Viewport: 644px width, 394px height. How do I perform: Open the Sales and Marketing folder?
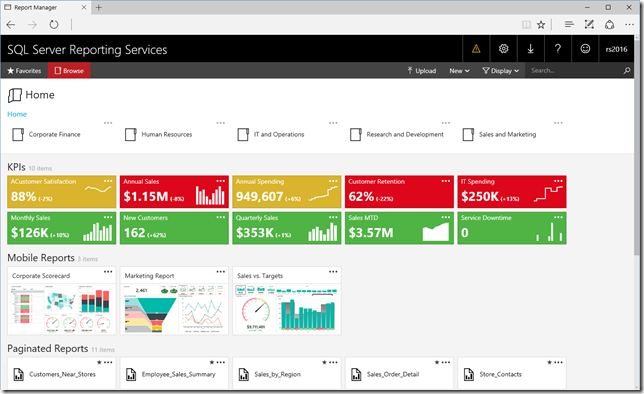point(499,134)
